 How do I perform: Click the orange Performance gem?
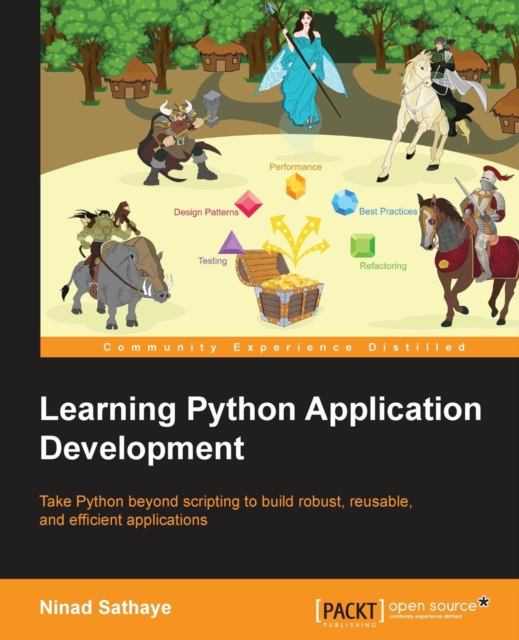click(295, 186)
